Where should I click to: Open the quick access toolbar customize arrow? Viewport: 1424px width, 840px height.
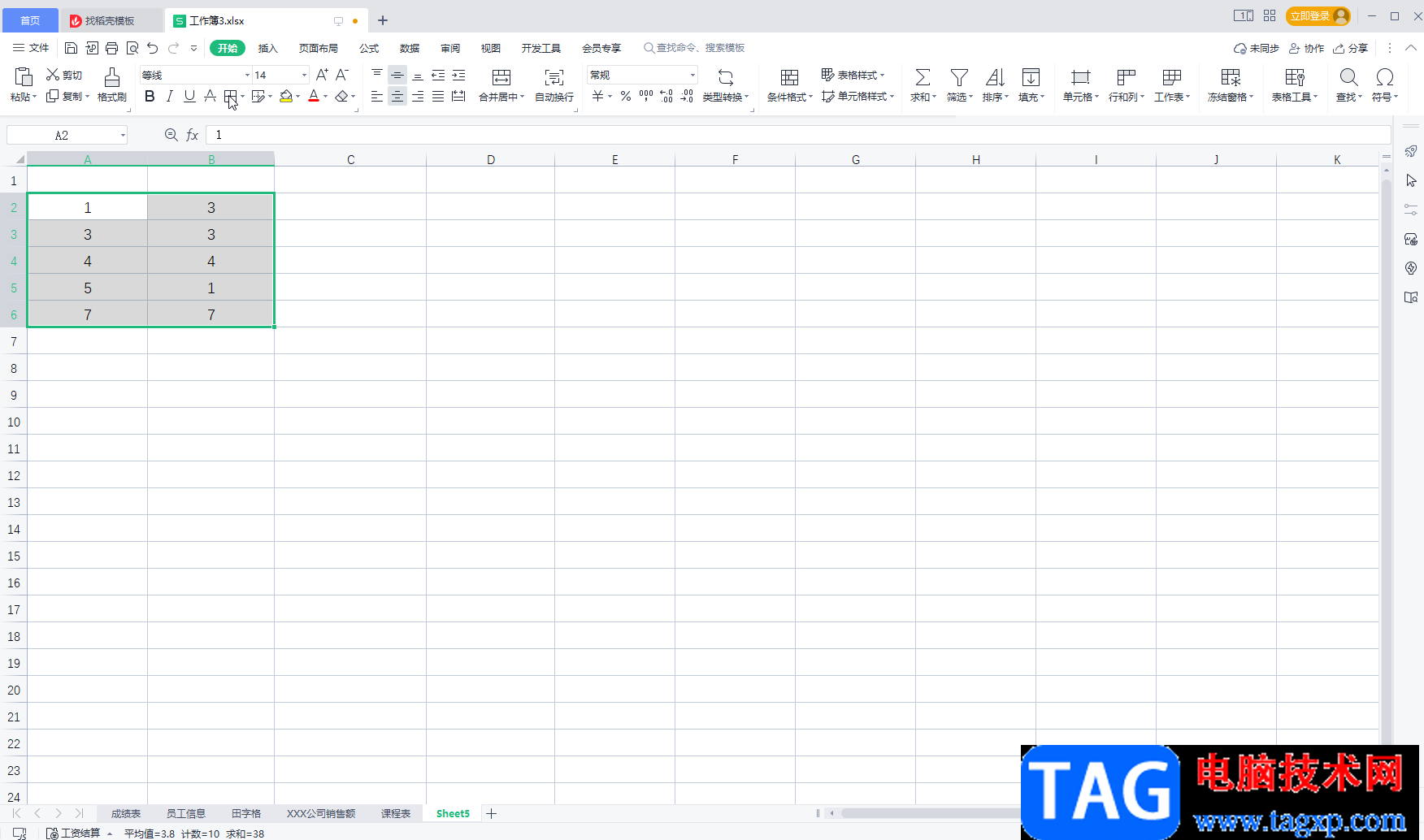click(193, 48)
